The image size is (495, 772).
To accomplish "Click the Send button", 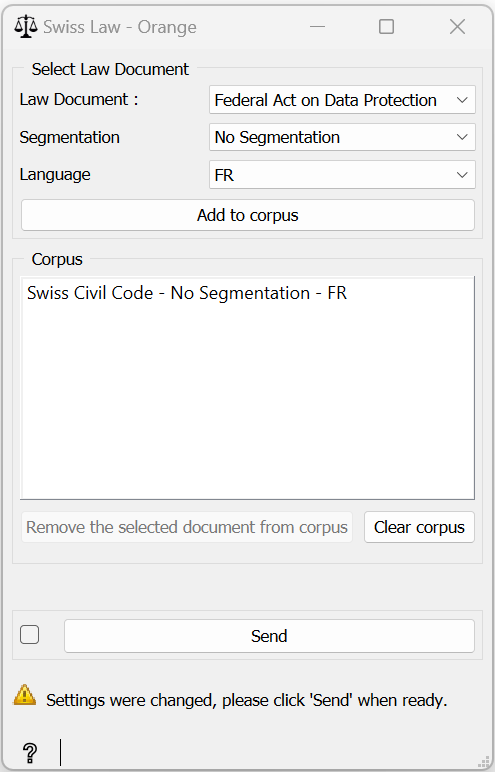I will click(269, 636).
